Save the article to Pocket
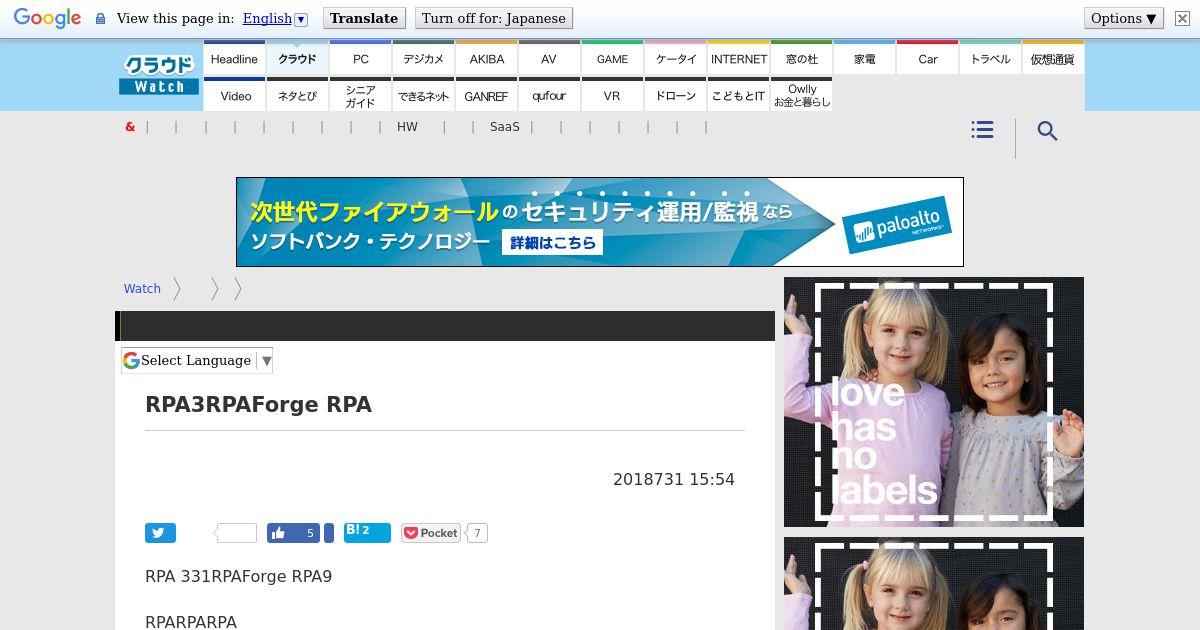Image resolution: width=1200 pixels, height=630 pixels. click(x=431, y=533)
